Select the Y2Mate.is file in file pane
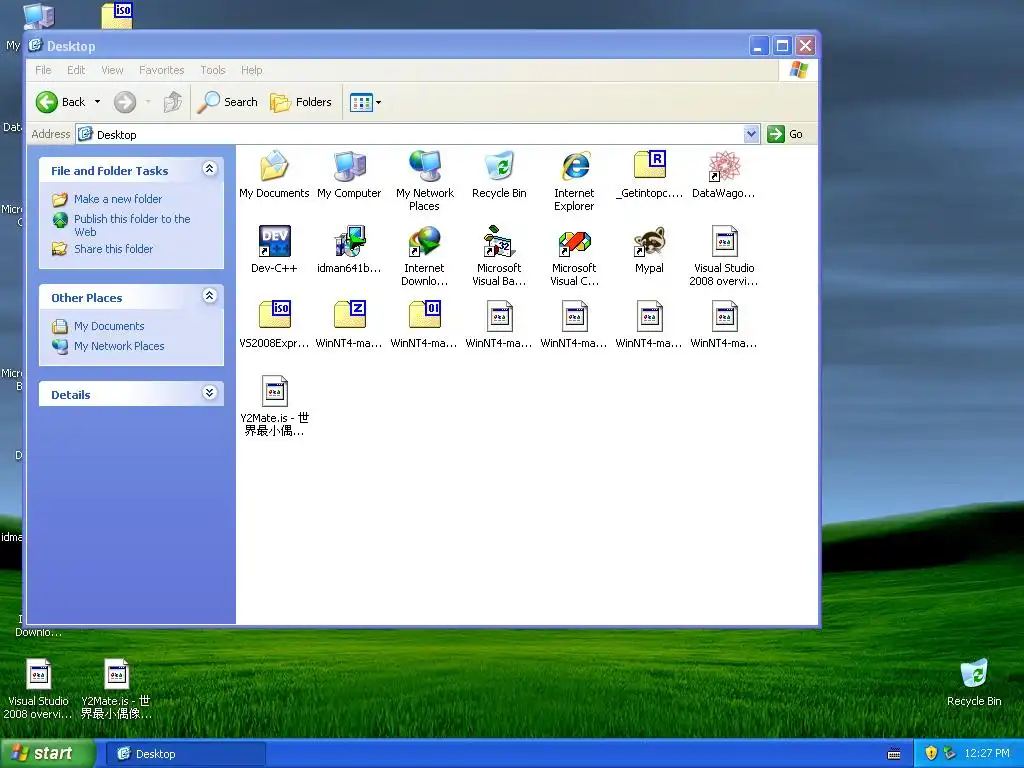 point(274,391)
